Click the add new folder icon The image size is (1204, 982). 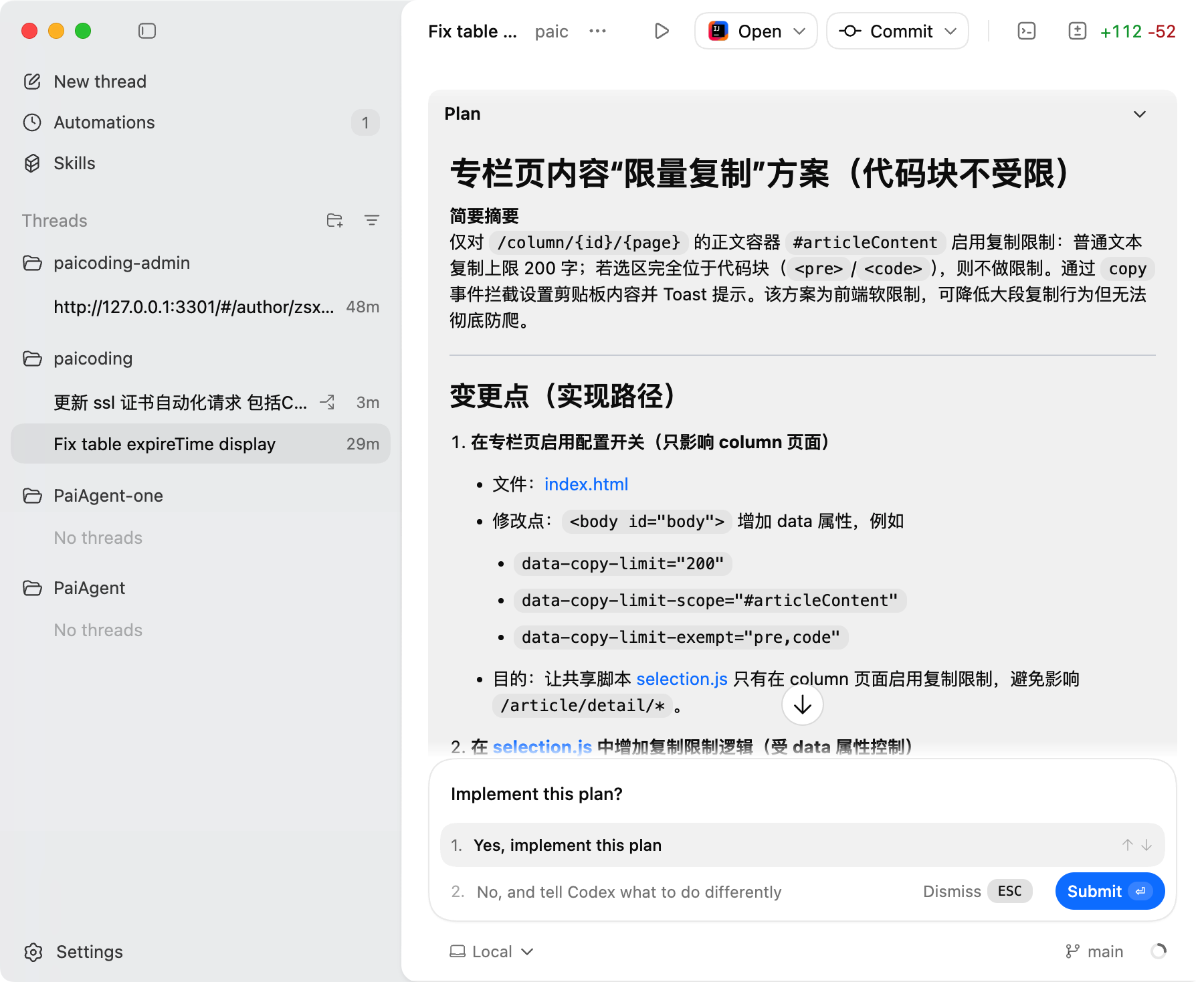pyautogui.click(x=334, y=220)
